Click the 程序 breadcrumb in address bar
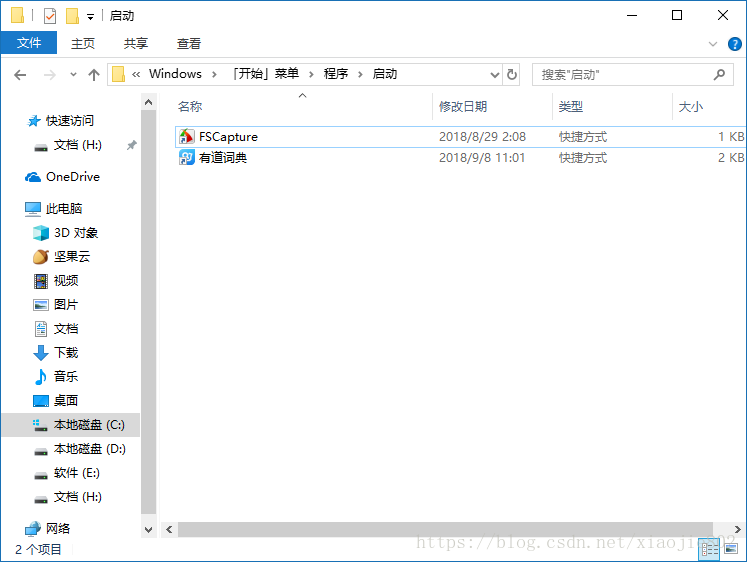This screenshot has width=747, height=562. coord(336,74)
